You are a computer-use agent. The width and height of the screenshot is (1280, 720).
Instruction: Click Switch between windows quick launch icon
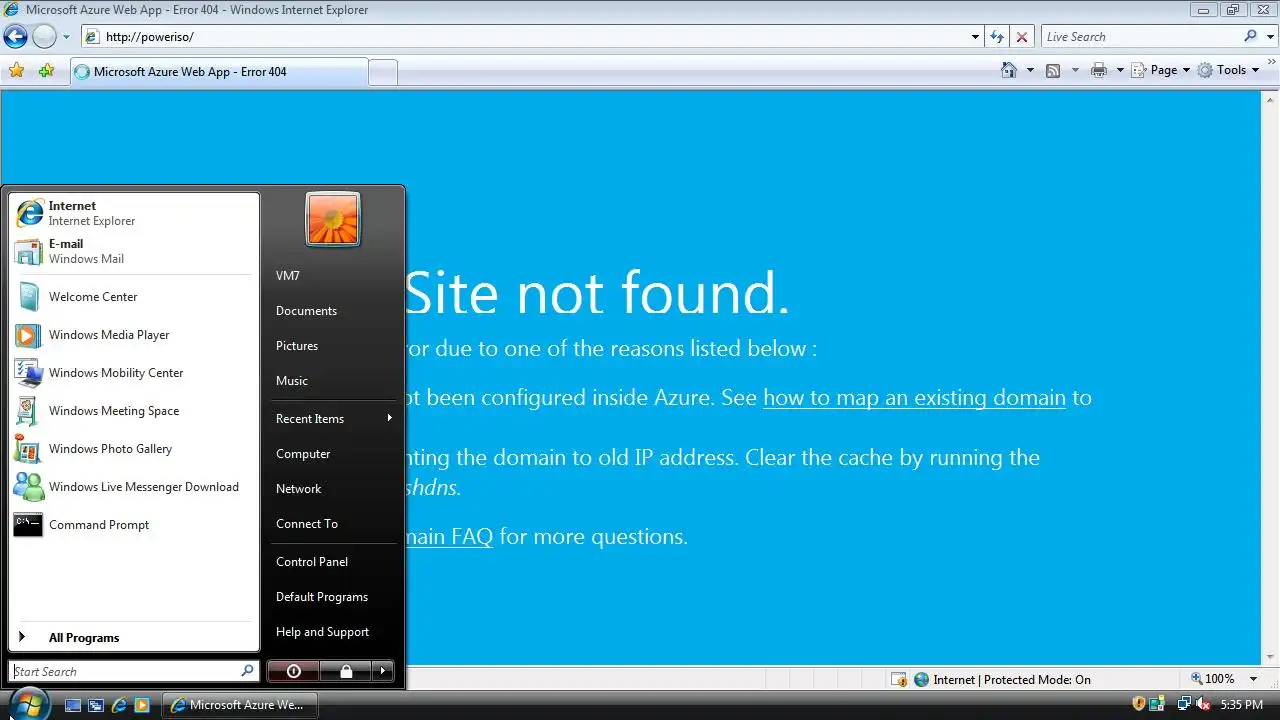[96, 705]
